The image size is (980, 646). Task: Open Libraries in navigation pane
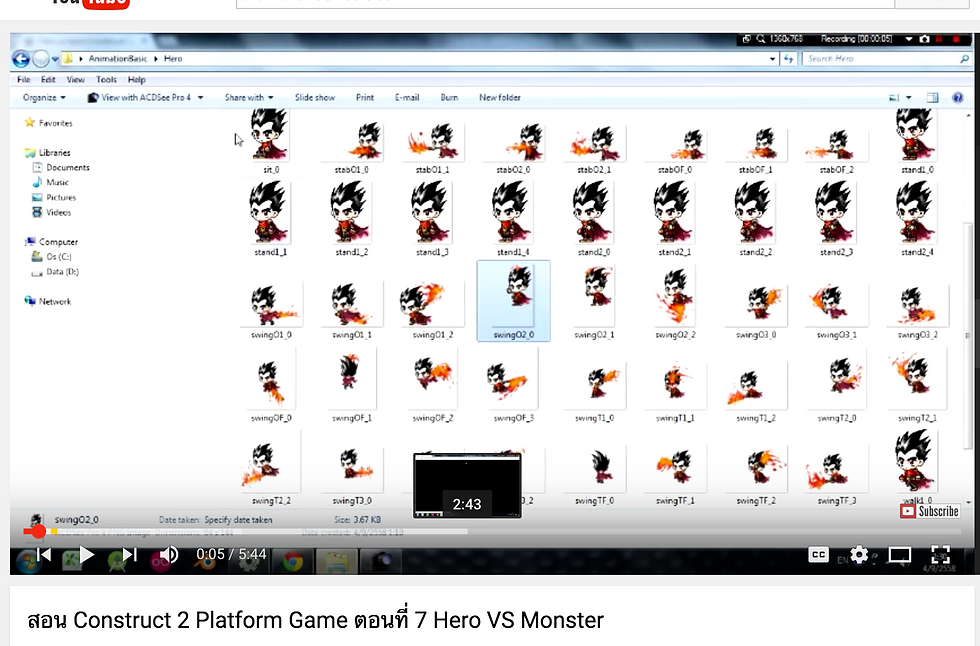click(54, 152)
